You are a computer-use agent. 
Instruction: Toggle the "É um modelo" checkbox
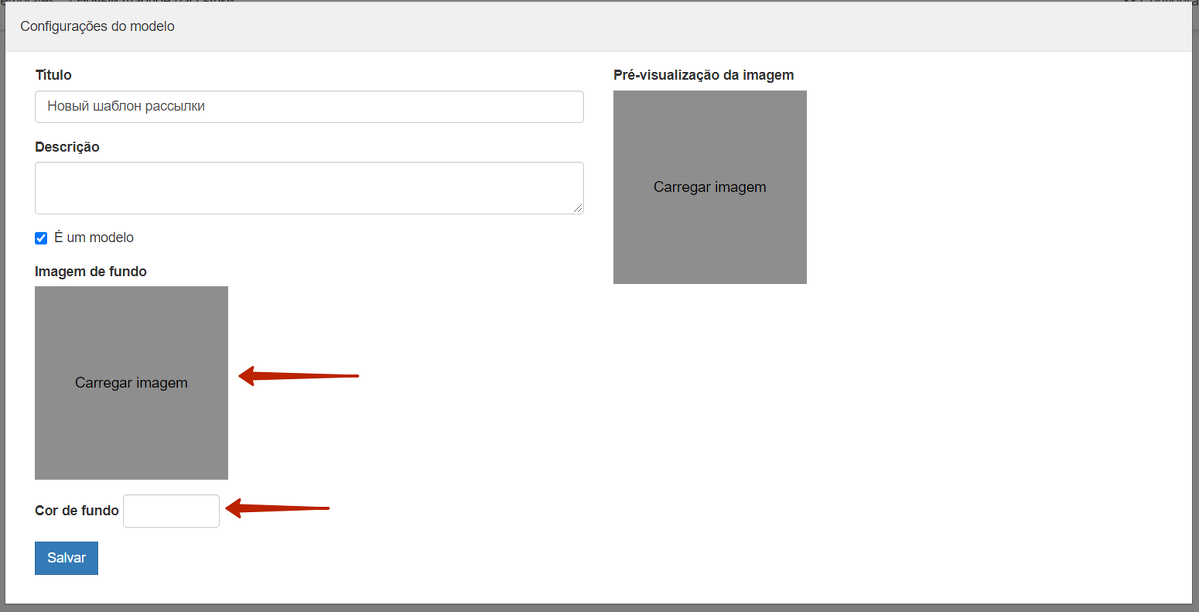coord(41,238)
